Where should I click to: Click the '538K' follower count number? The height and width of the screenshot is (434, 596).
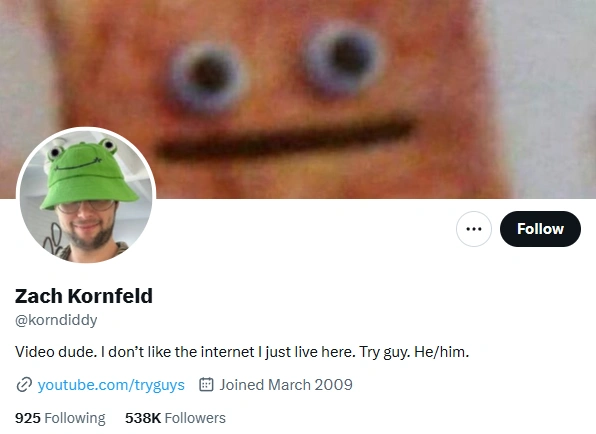coord(143,418)
